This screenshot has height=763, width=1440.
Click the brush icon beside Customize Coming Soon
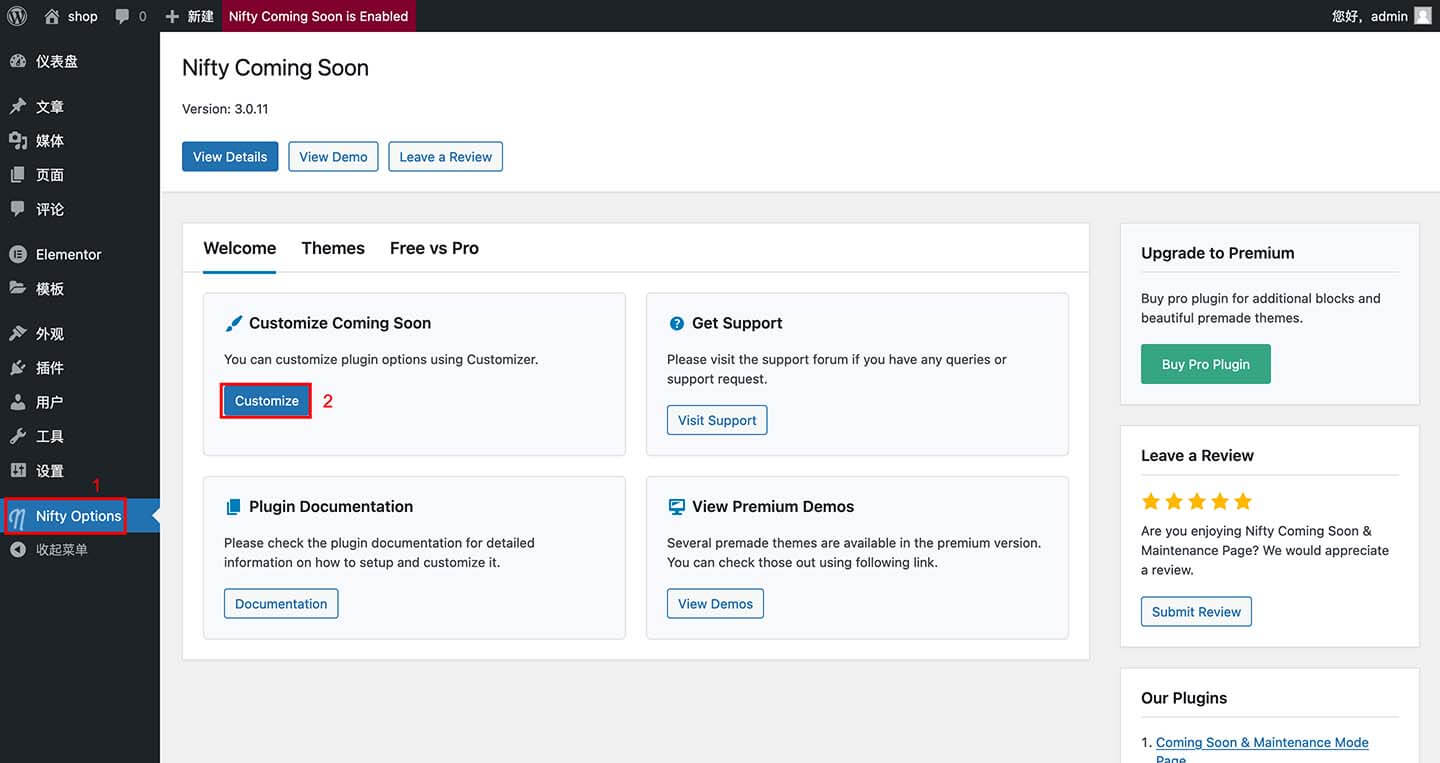pos(233,323)
